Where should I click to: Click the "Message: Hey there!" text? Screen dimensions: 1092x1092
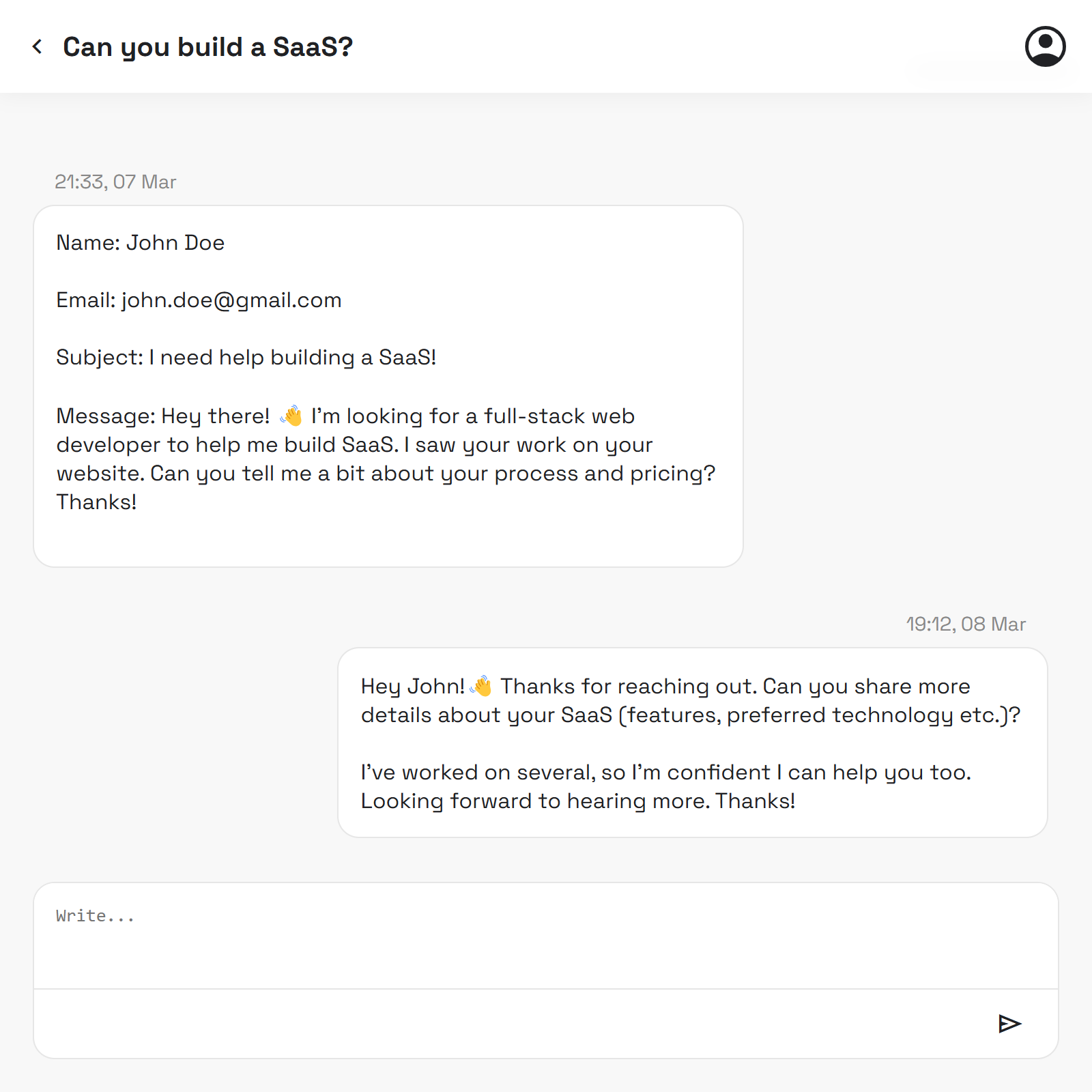click(x=163, y=416)
